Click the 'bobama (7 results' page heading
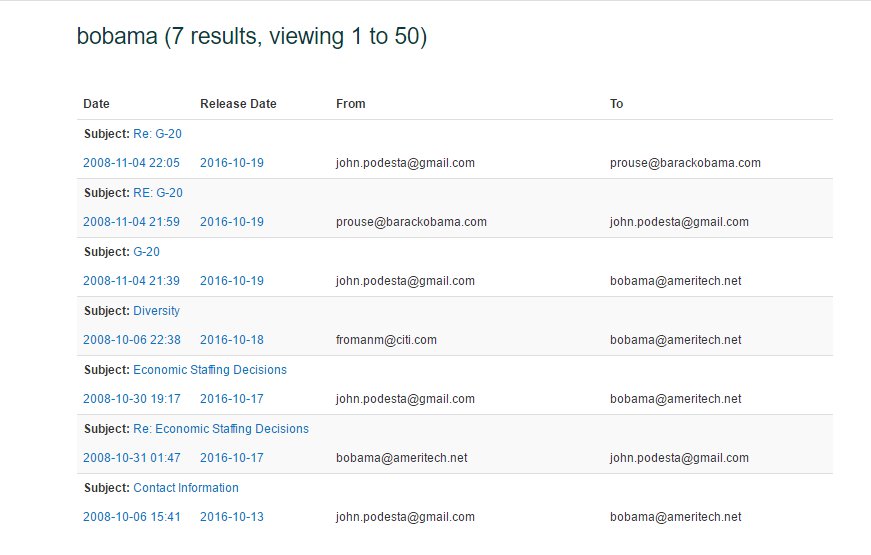 [x=252, y=37]
